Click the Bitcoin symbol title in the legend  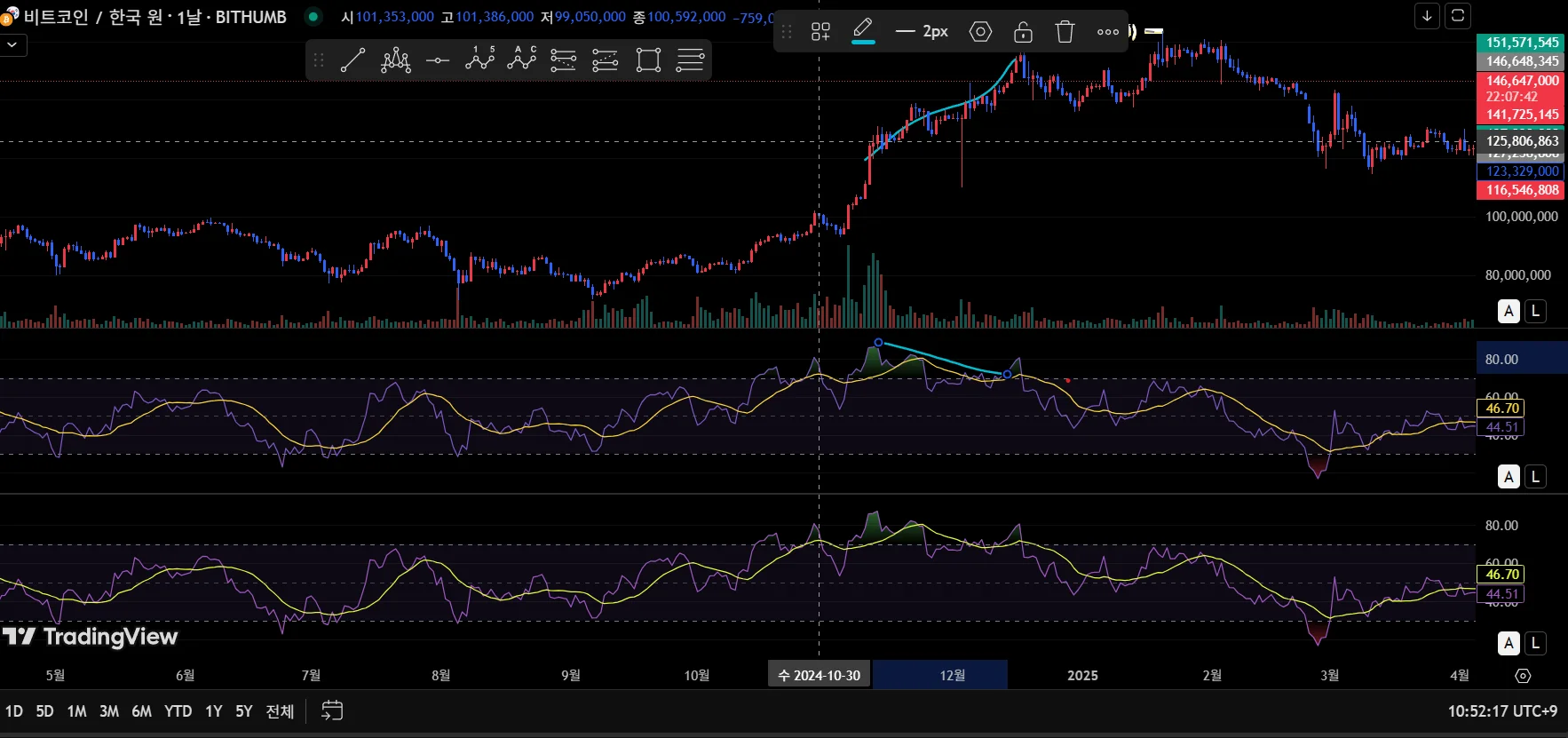point(155,17)
